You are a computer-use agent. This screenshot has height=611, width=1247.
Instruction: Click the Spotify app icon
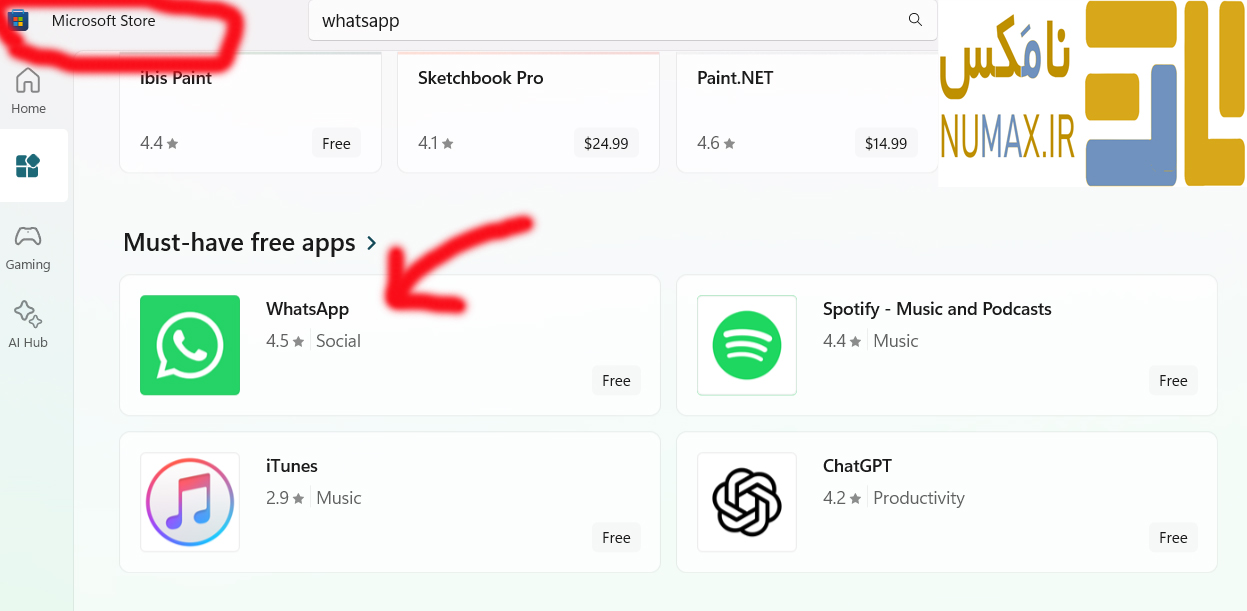tap(747, 345)
